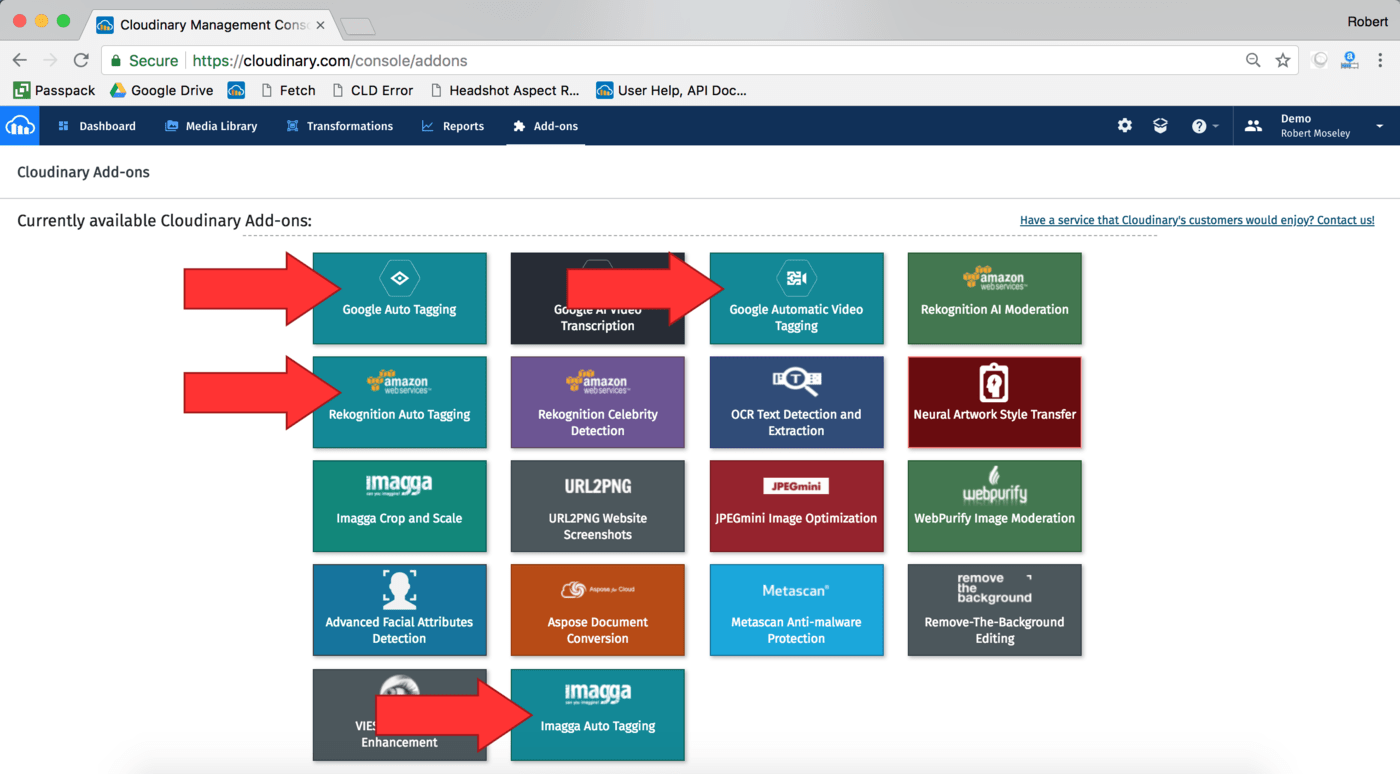This screenshot has width=1400, height=774.
Task: Click 'Have a service' Contact us link
Action: [1197, 220]
